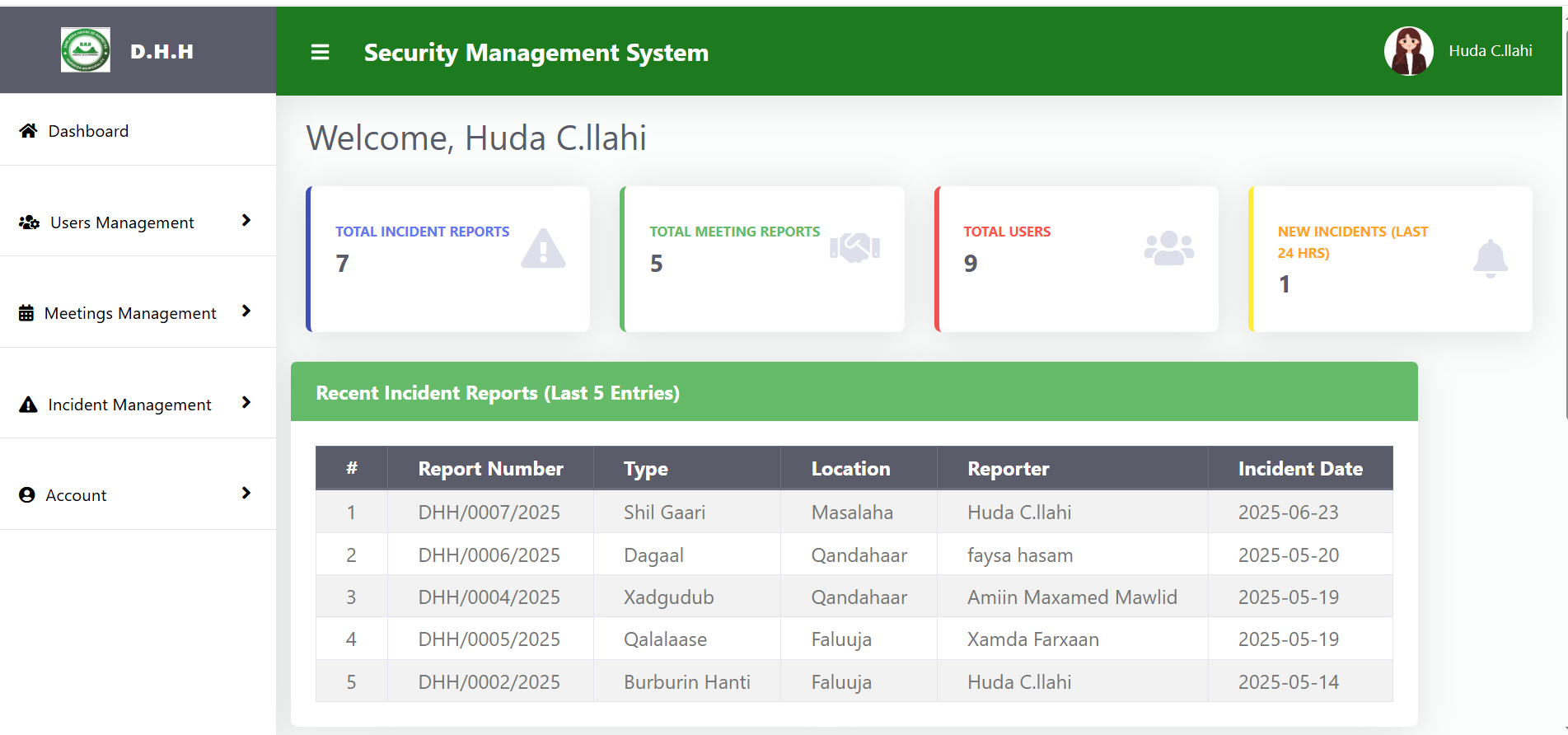This screenshot has width=1568, height=735.
Task: Click Huda C.llahi avatar picture
Action: point(1409,51)
